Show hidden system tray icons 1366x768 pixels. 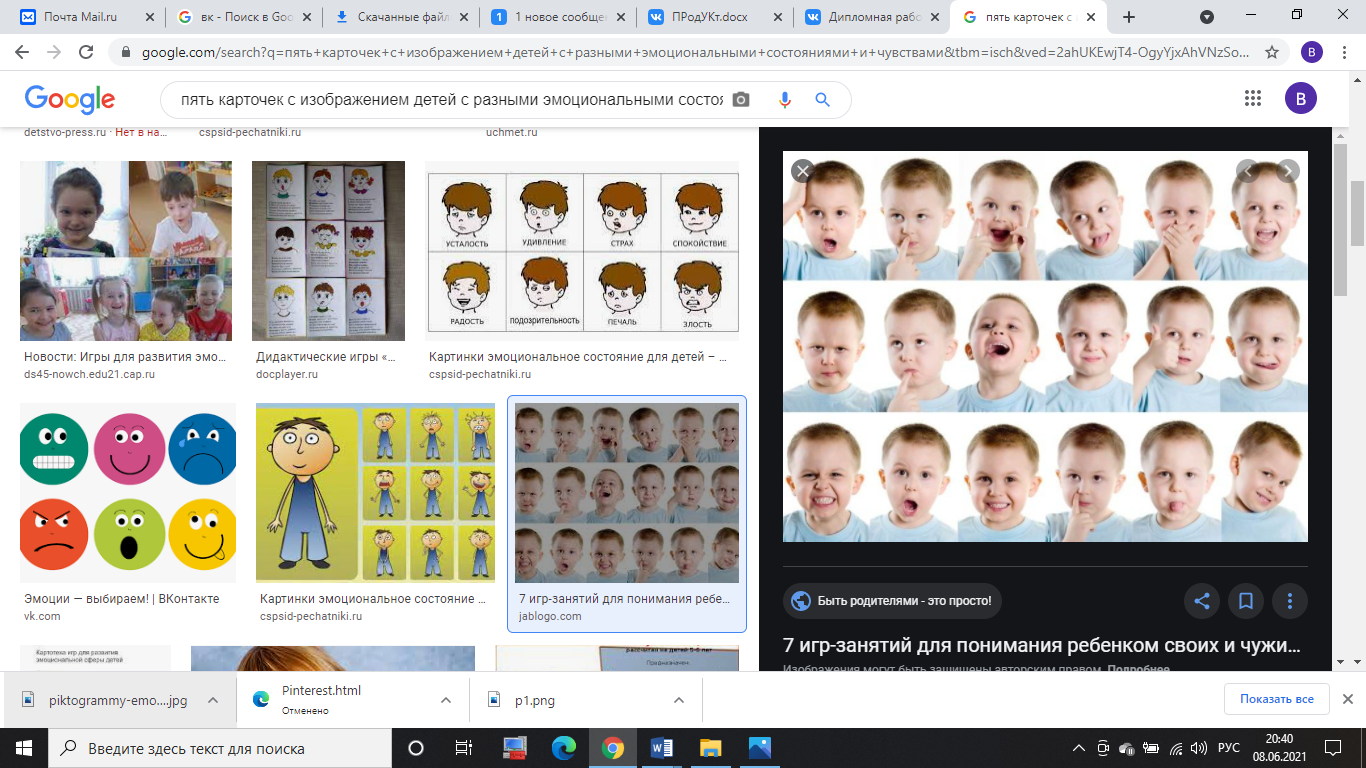click(1078, 748)
